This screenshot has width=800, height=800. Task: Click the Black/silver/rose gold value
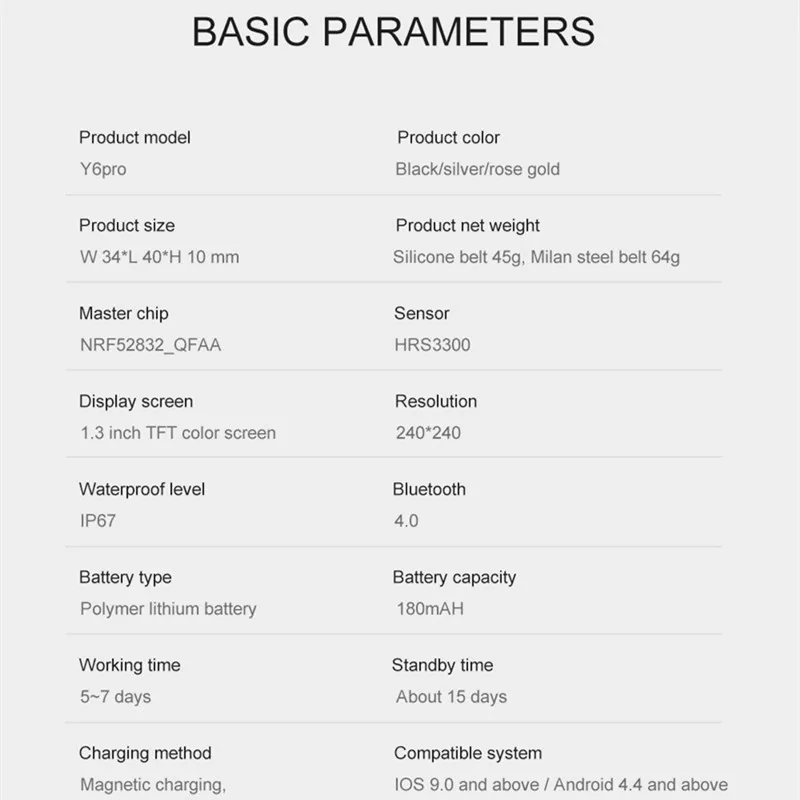point(478,169)
